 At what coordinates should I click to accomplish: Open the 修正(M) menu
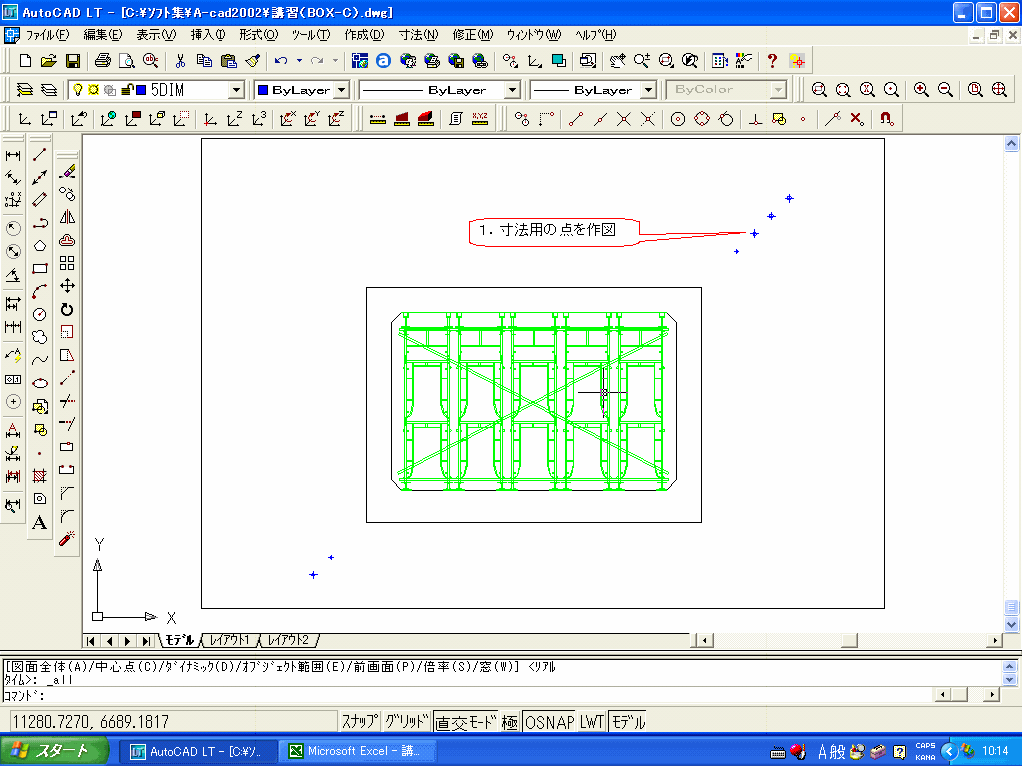472,35
